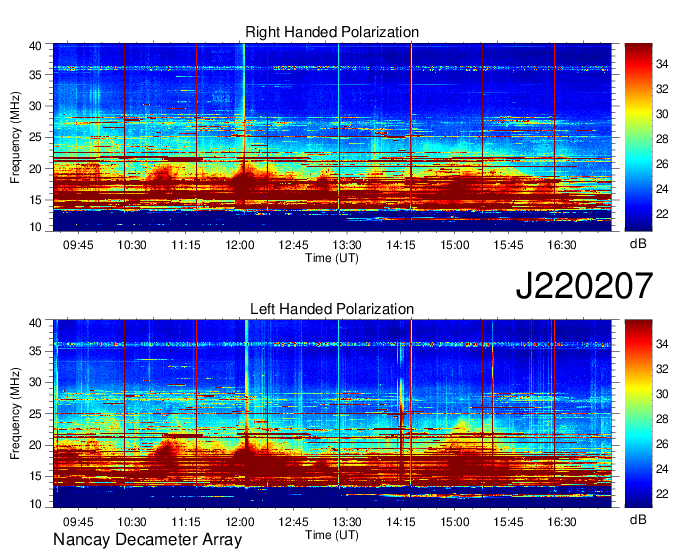Image resolution: width=680 pixels, height=552 pixels.
Task: Click the Left Handed Polarization title
Action: coord(332,309)
